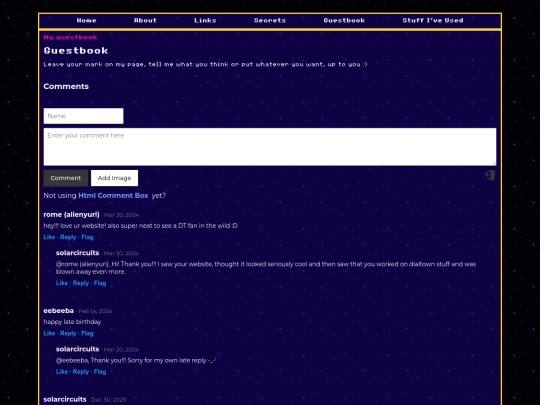Click the Name input field
Screen dimensions: 540x405
(83, 116)
